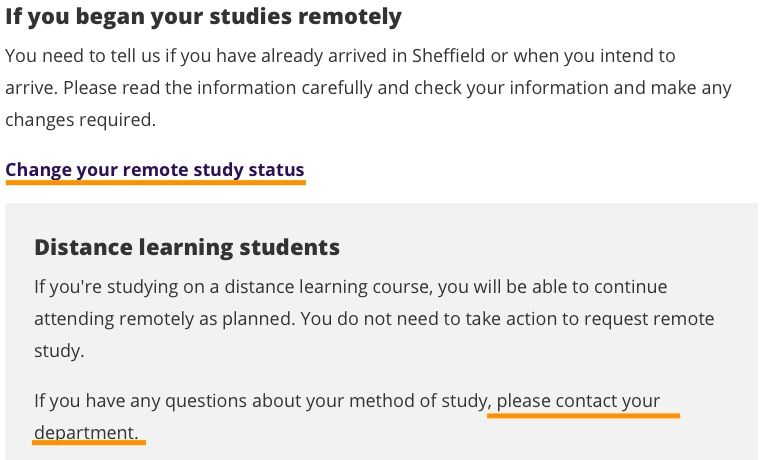Click the words distance learning course in the paragraph

click(328, 287)
